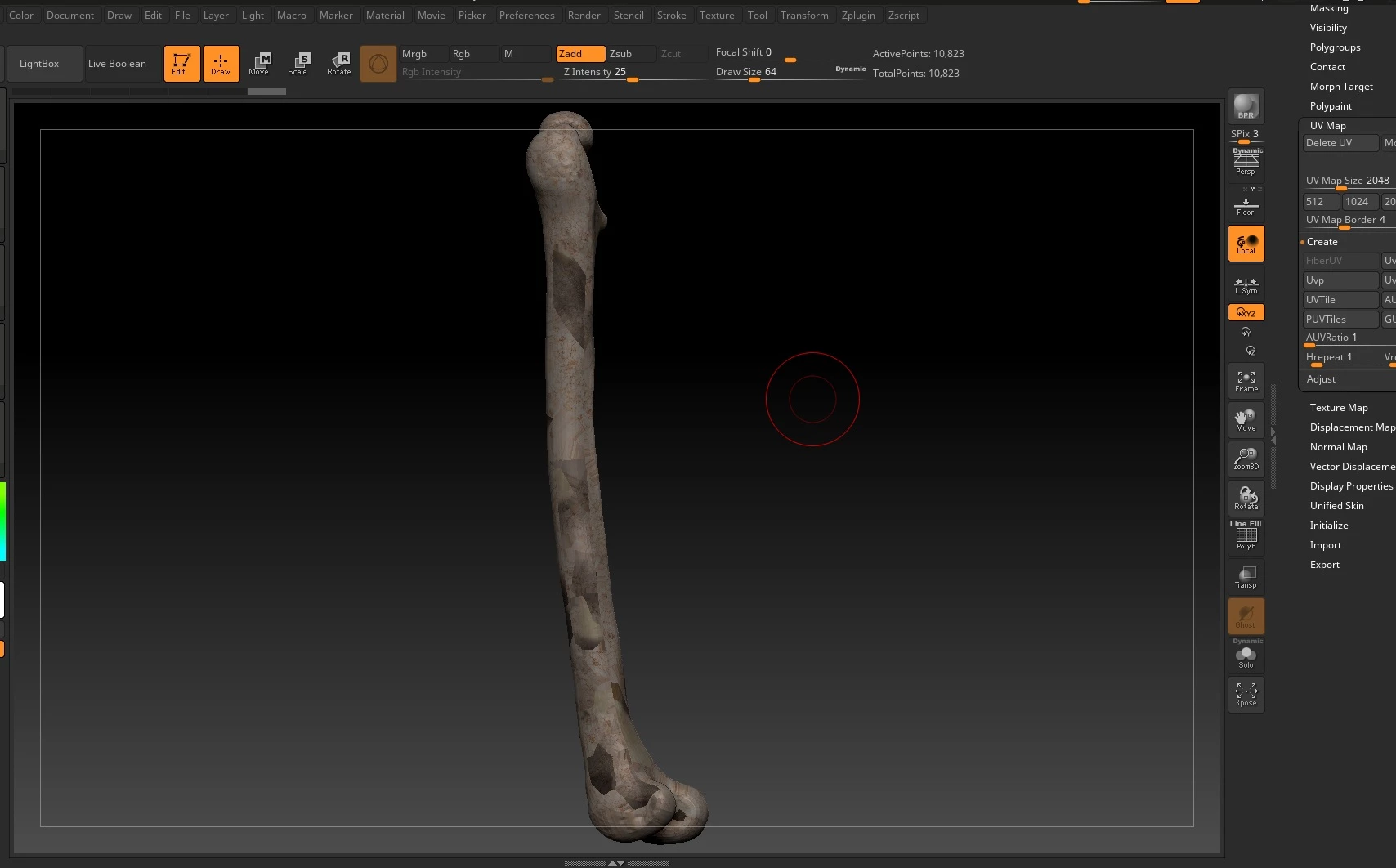Expand the Display Properties subpalette
This screenshot has height=868, width=1396.
coord(1351,486)
